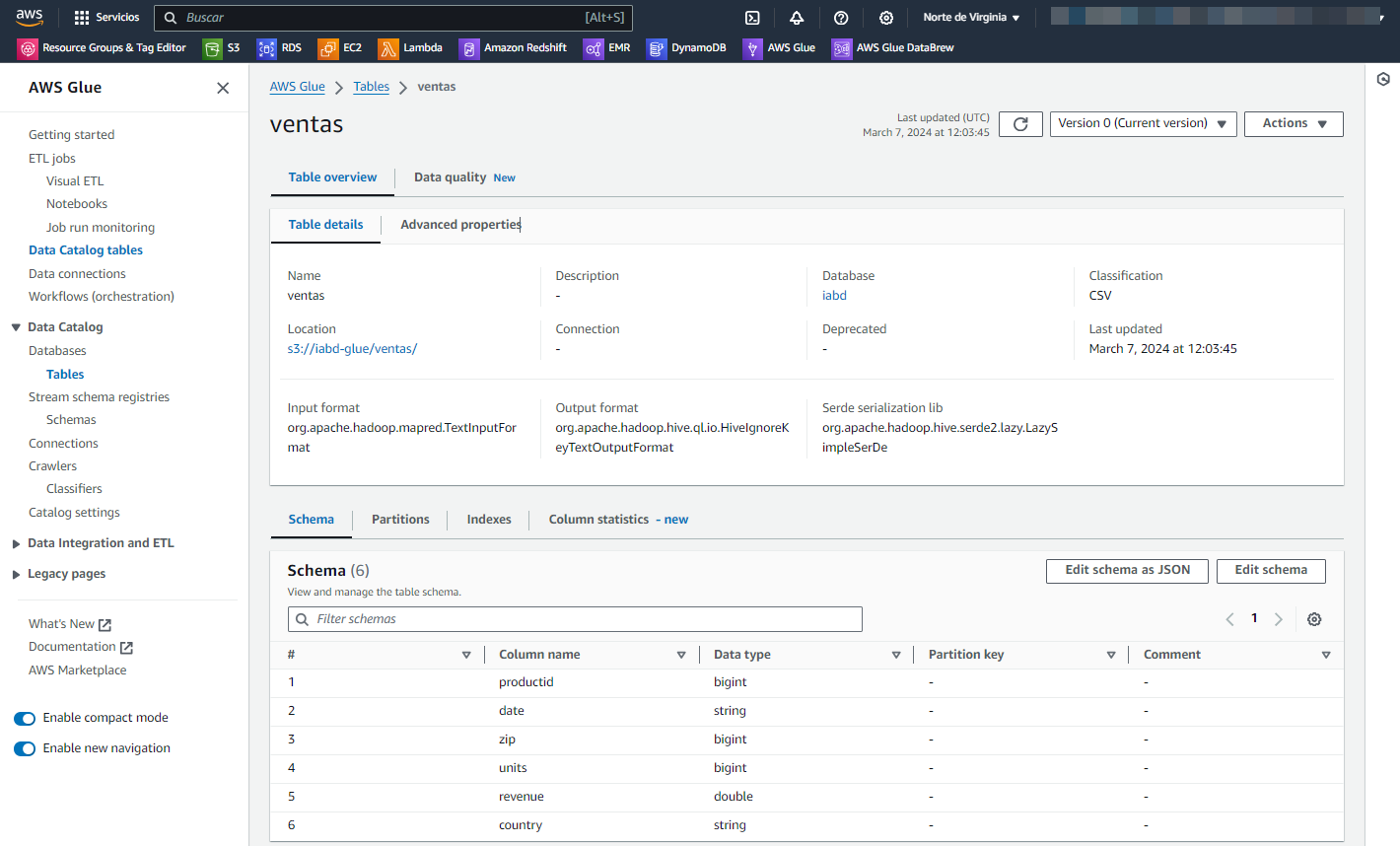Refresh the ventas table details

1020,124
